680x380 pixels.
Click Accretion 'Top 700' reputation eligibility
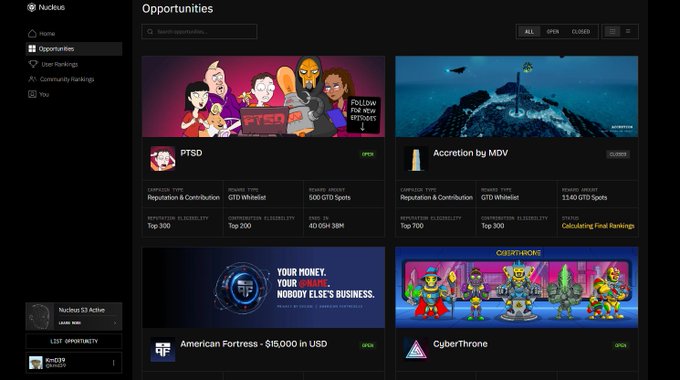pyautogui.click(x=412, y=226)
